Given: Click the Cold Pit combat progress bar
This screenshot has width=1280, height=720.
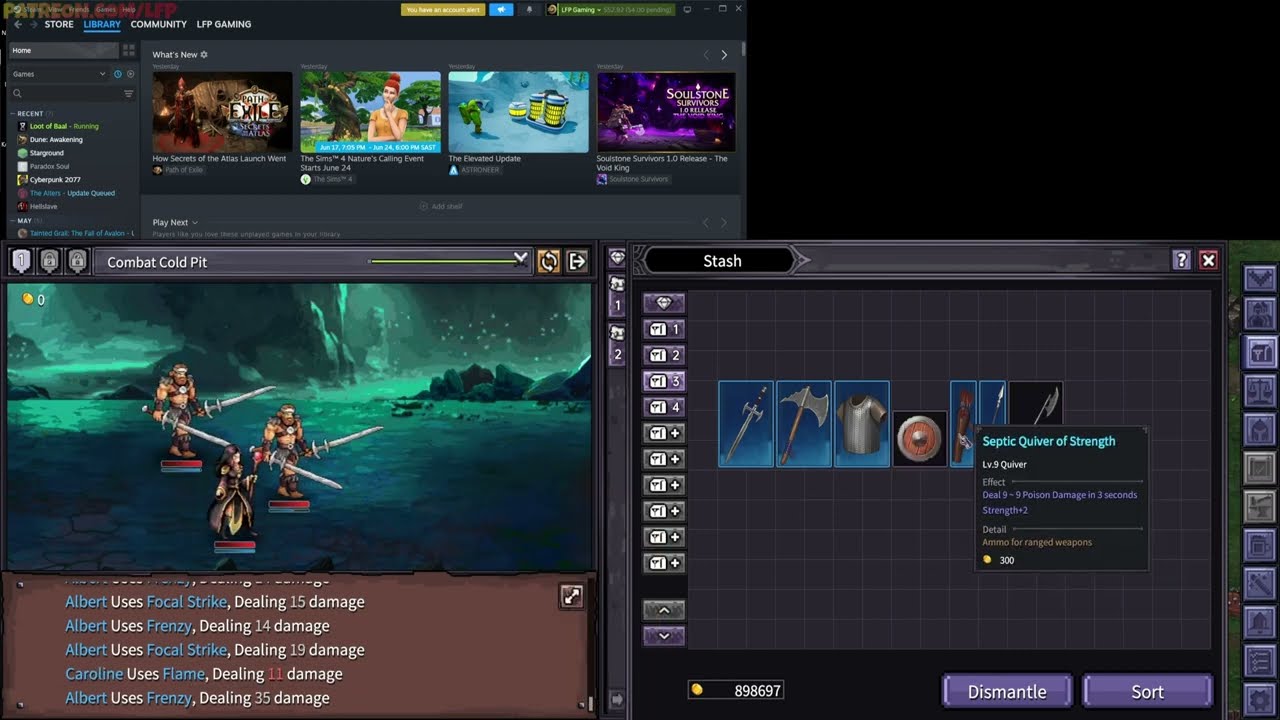Looking at the screenshot, I should point(445,262).
